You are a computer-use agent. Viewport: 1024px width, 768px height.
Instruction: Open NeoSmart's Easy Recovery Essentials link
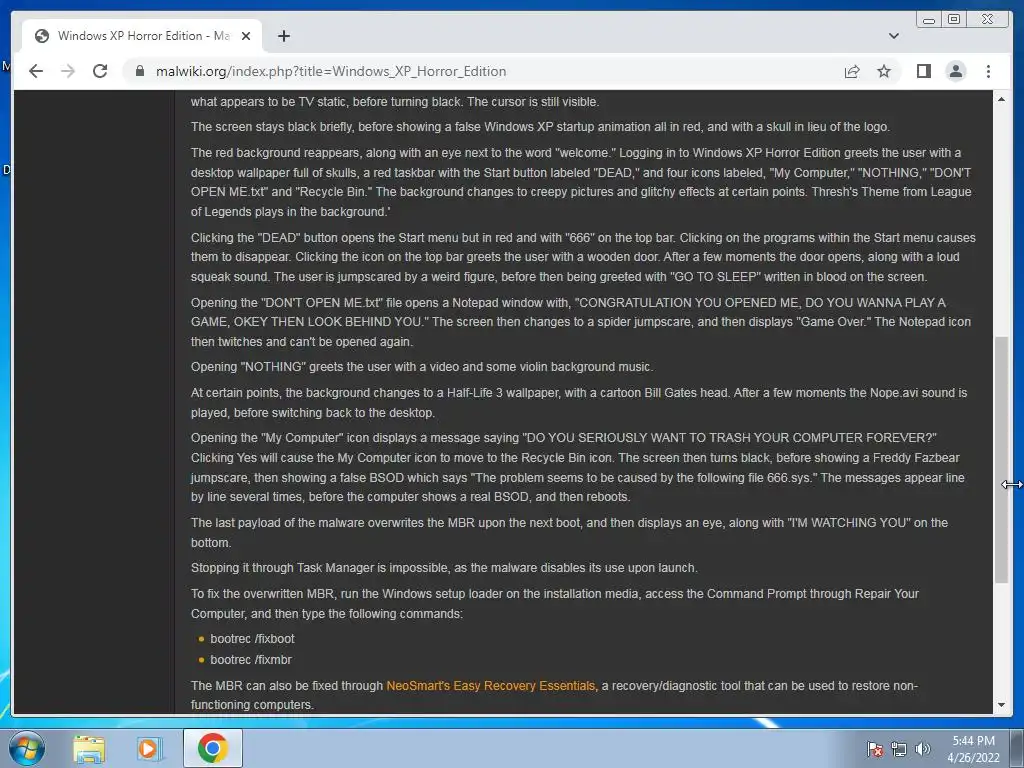coord(490,686)
